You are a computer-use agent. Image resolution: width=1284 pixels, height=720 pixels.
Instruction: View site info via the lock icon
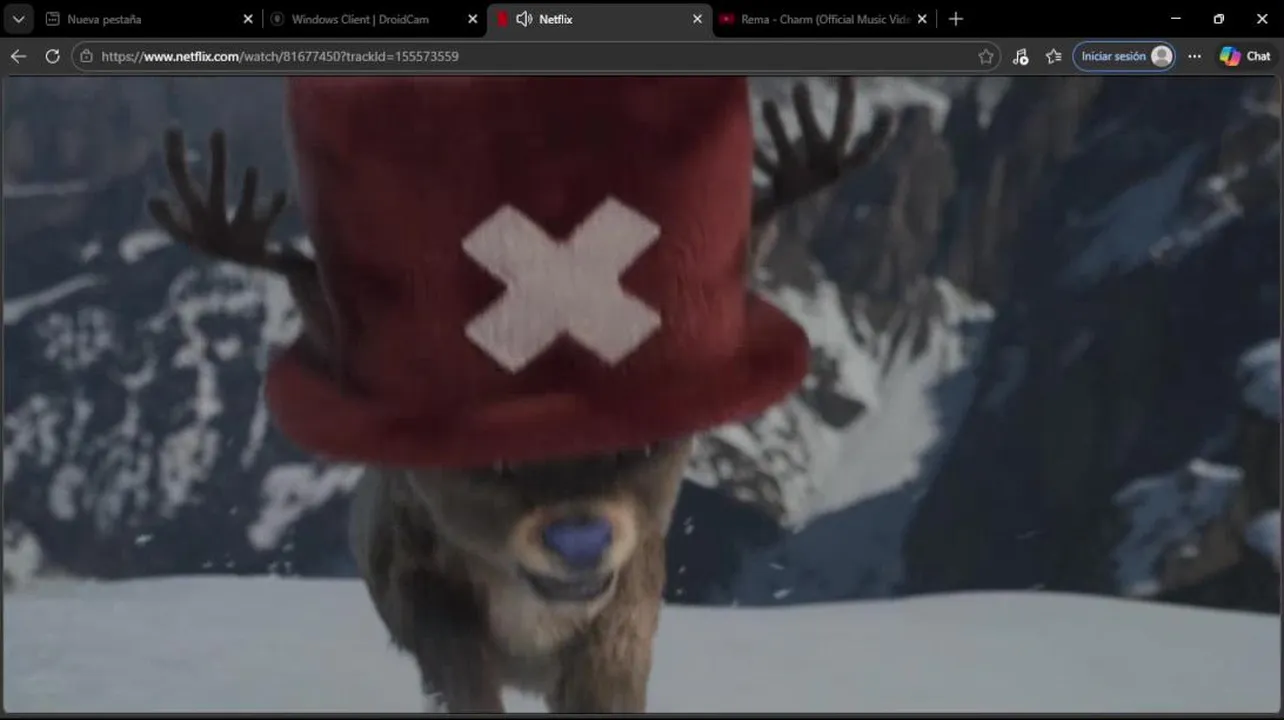click(x=86, y=56)
